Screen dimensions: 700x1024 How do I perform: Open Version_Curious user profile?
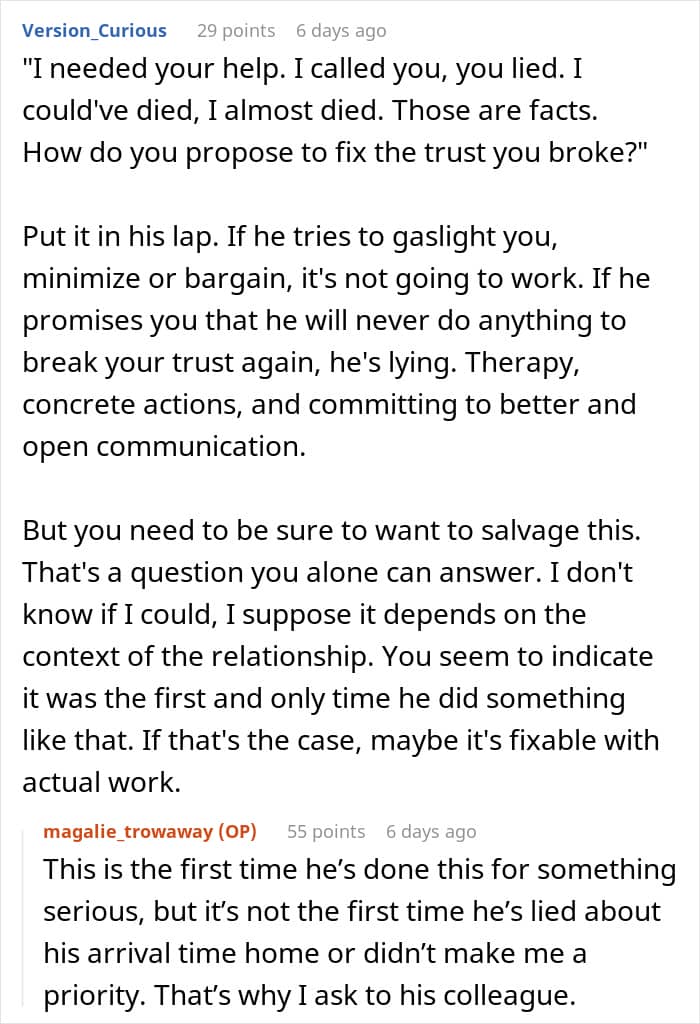point(94,30)
